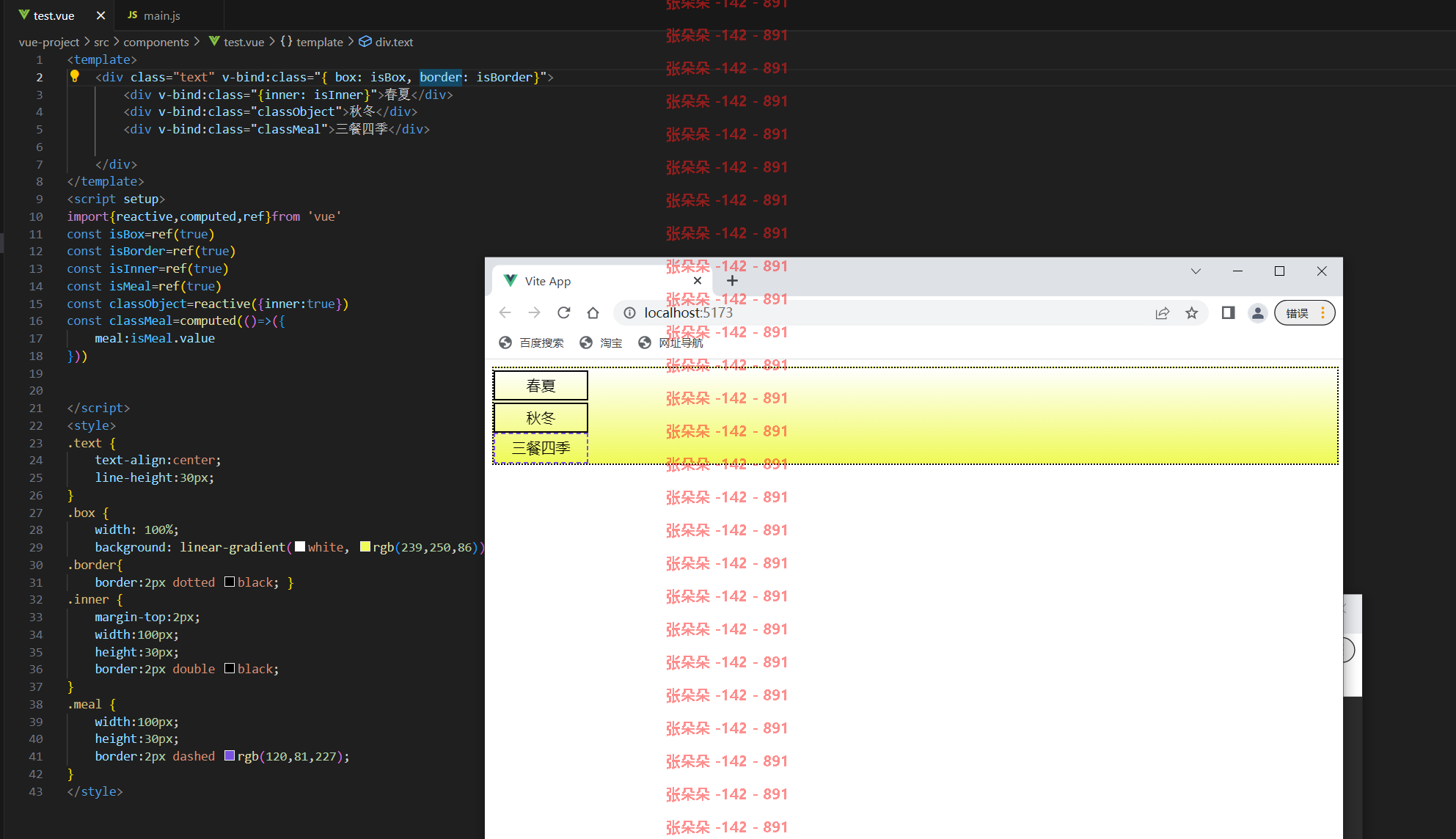Select the Vite App browser tab
This screenshot has width=1456, height=839.
pyautogui.click(x=603, y=281)
